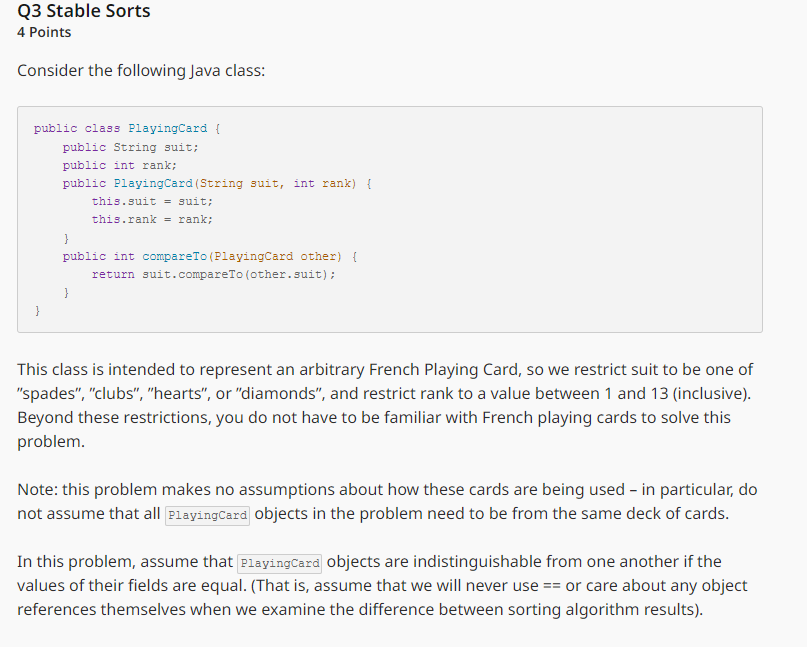Click the public class PlayingCard line
The height and width of the screenshot is (647, 807).
(x=131, y=128)
